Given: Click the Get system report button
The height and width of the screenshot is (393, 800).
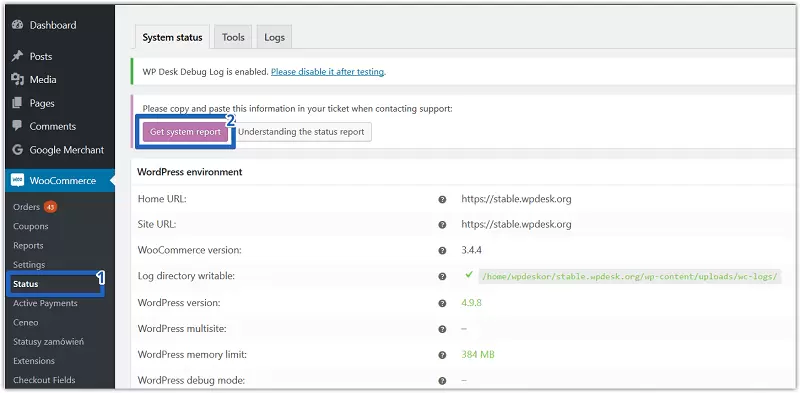Looking at the screenshot, I should tap(185, 132).
